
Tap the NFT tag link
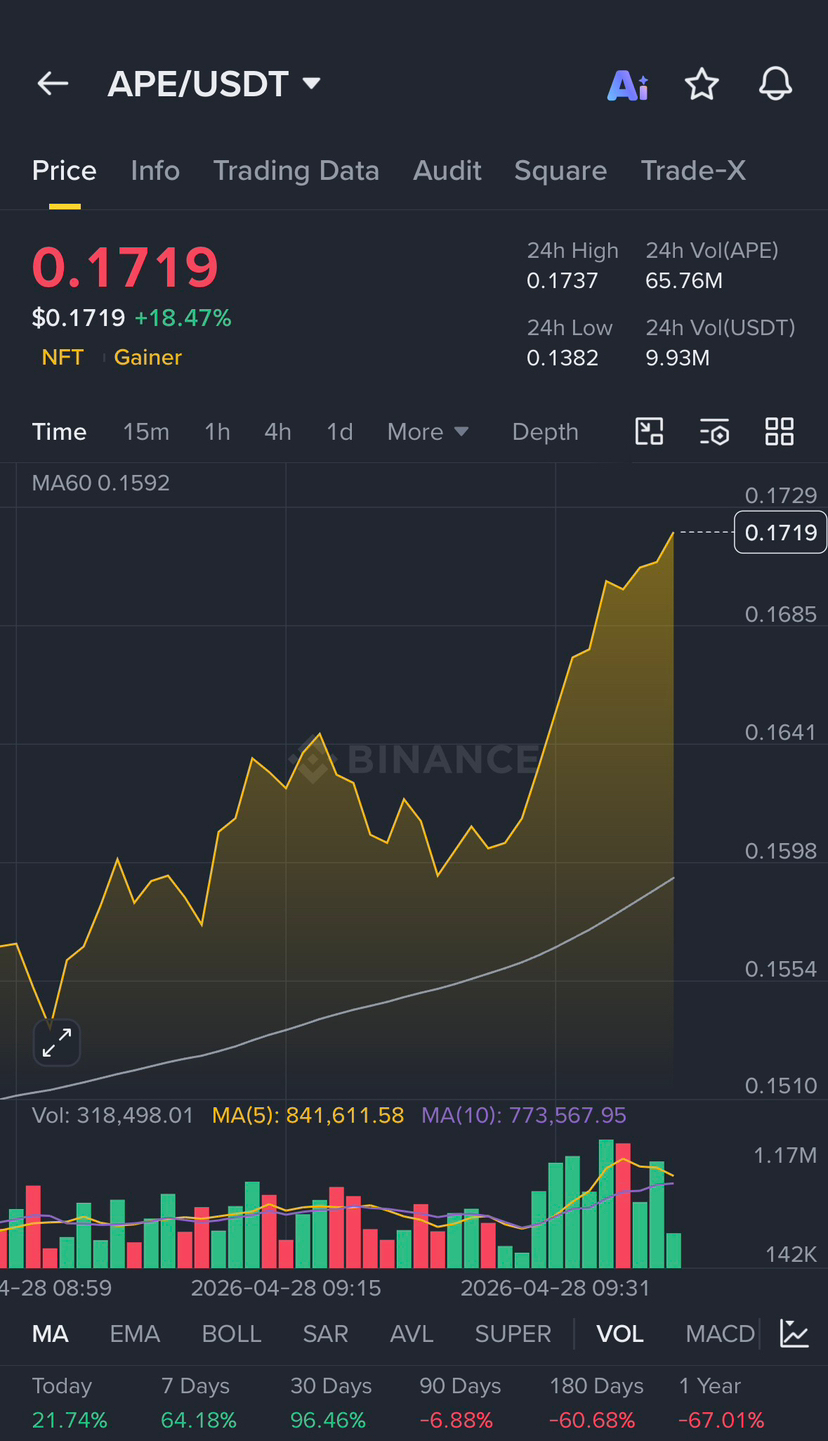coord(63,357)
